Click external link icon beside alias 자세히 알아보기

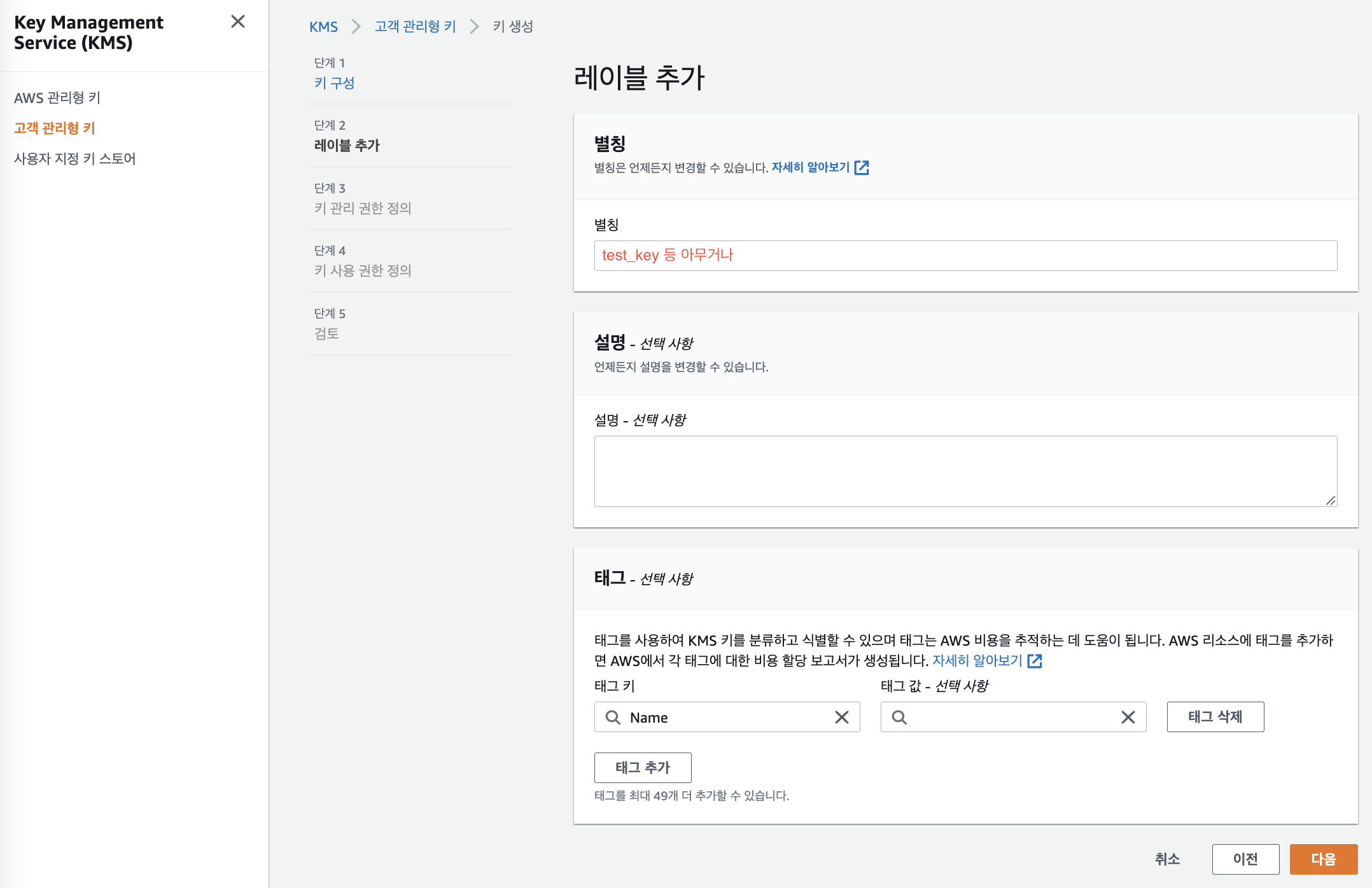click(862, 167)
